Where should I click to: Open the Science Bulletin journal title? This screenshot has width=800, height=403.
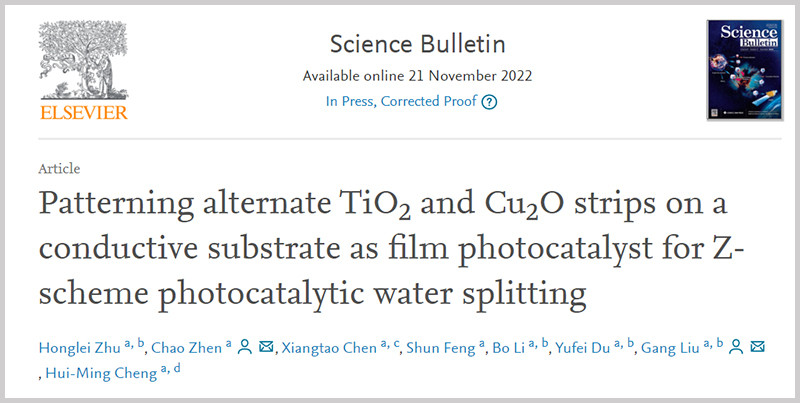pyautogui.click(x=417, y=44)
